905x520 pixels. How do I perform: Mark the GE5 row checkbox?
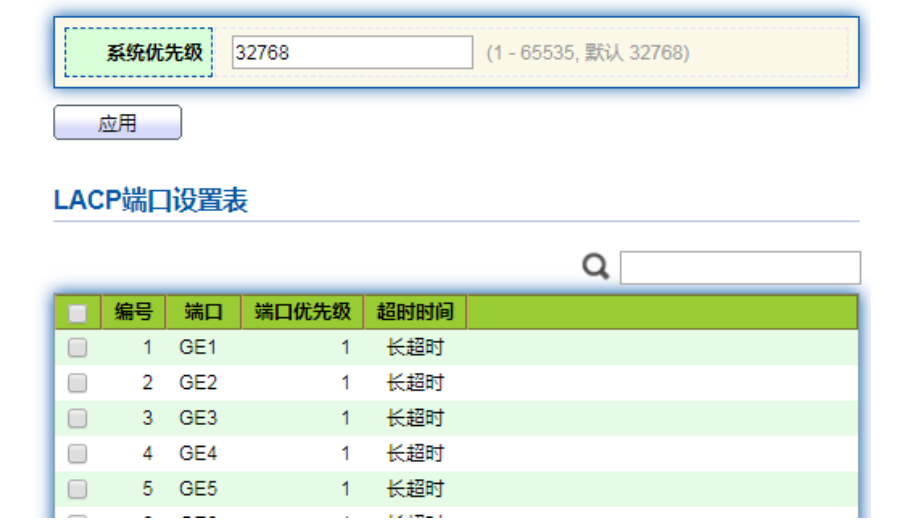point(77,489)
